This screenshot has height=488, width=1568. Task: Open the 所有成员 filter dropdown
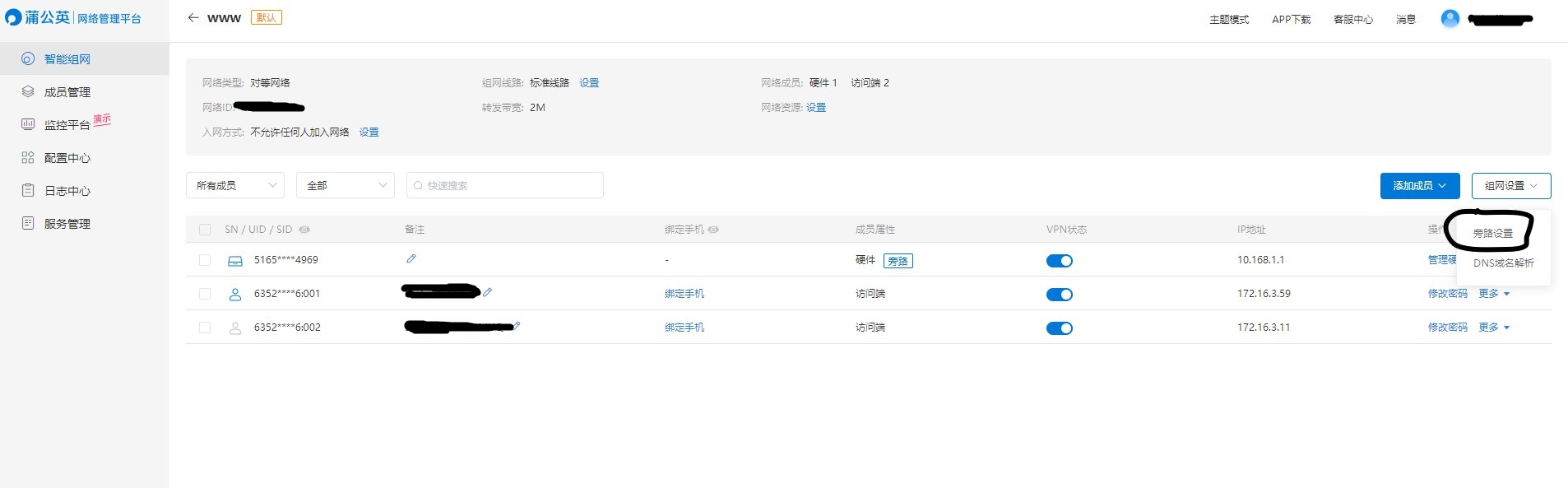tap(235, 185)
